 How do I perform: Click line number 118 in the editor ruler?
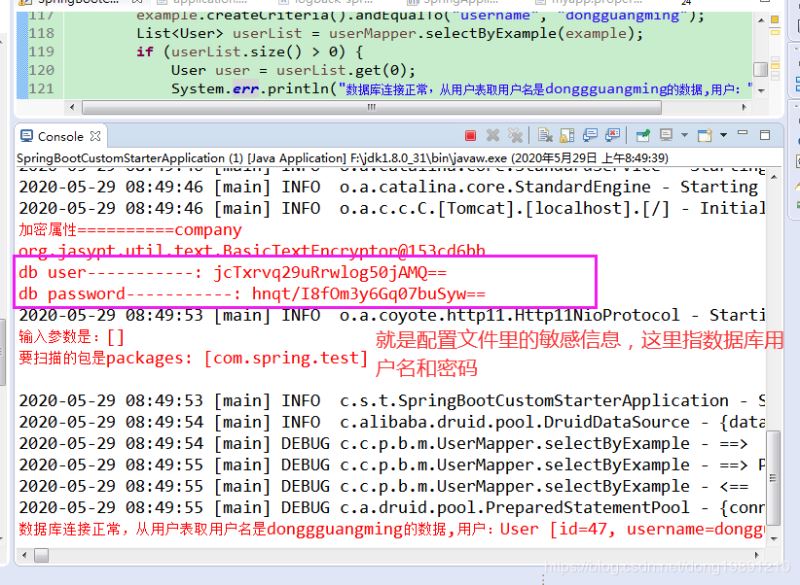(x=41, y=34)
